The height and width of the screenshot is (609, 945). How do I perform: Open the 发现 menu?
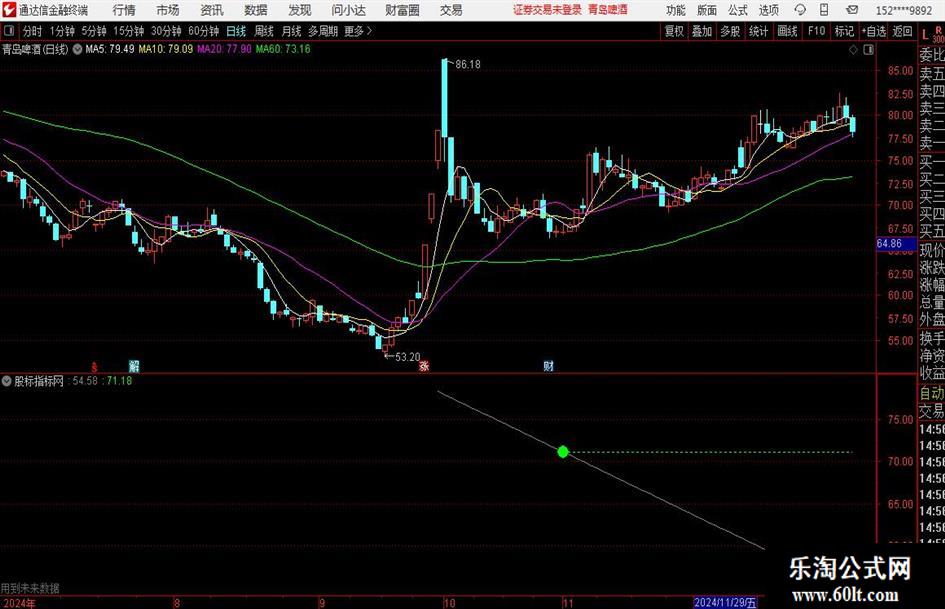[x=300, y=10]
